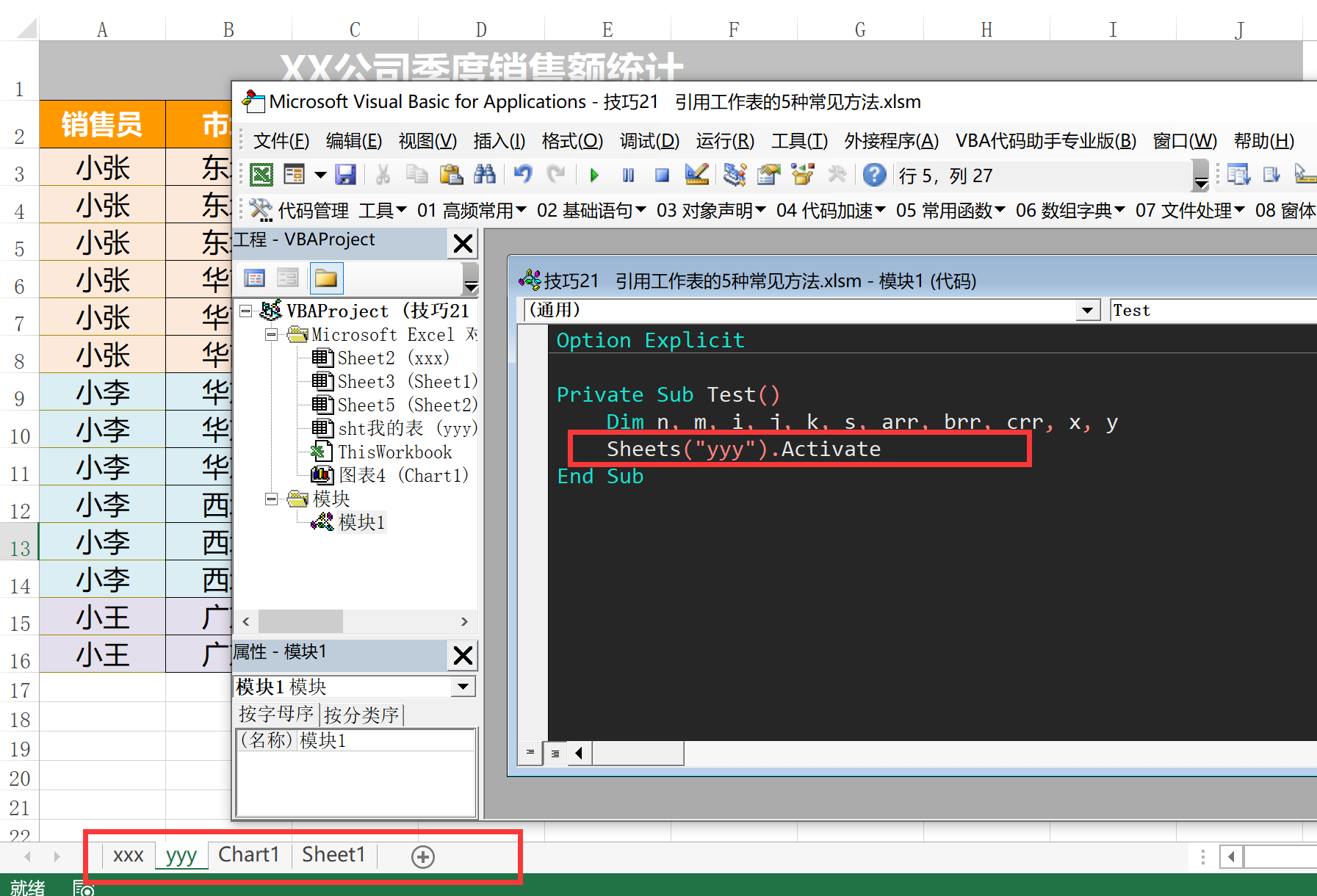Viewport: 1317px width, 896px height.
Task: Open the 文件(F) menu
Action: point(281,140)
